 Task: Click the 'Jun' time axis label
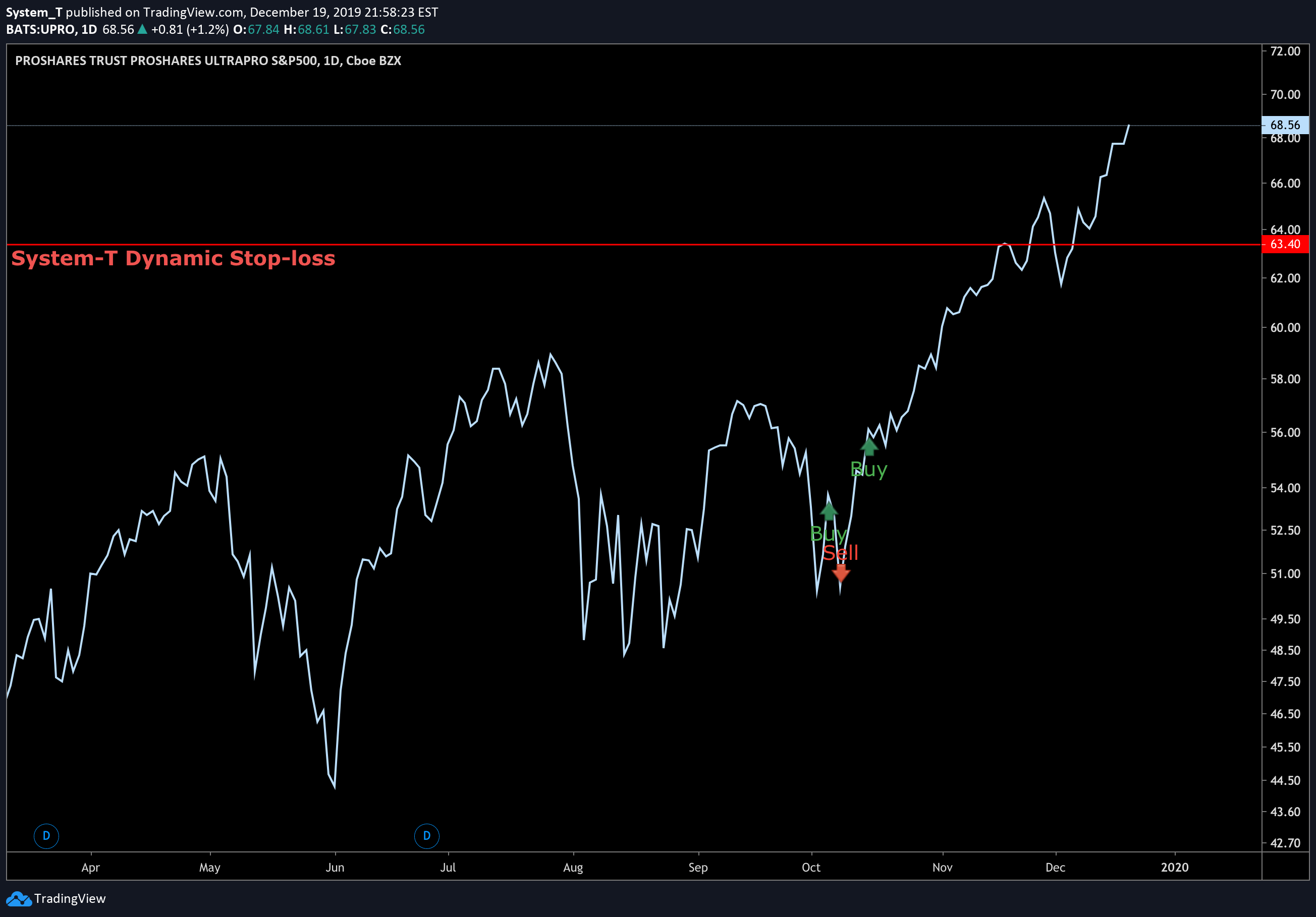pos(335,867)
